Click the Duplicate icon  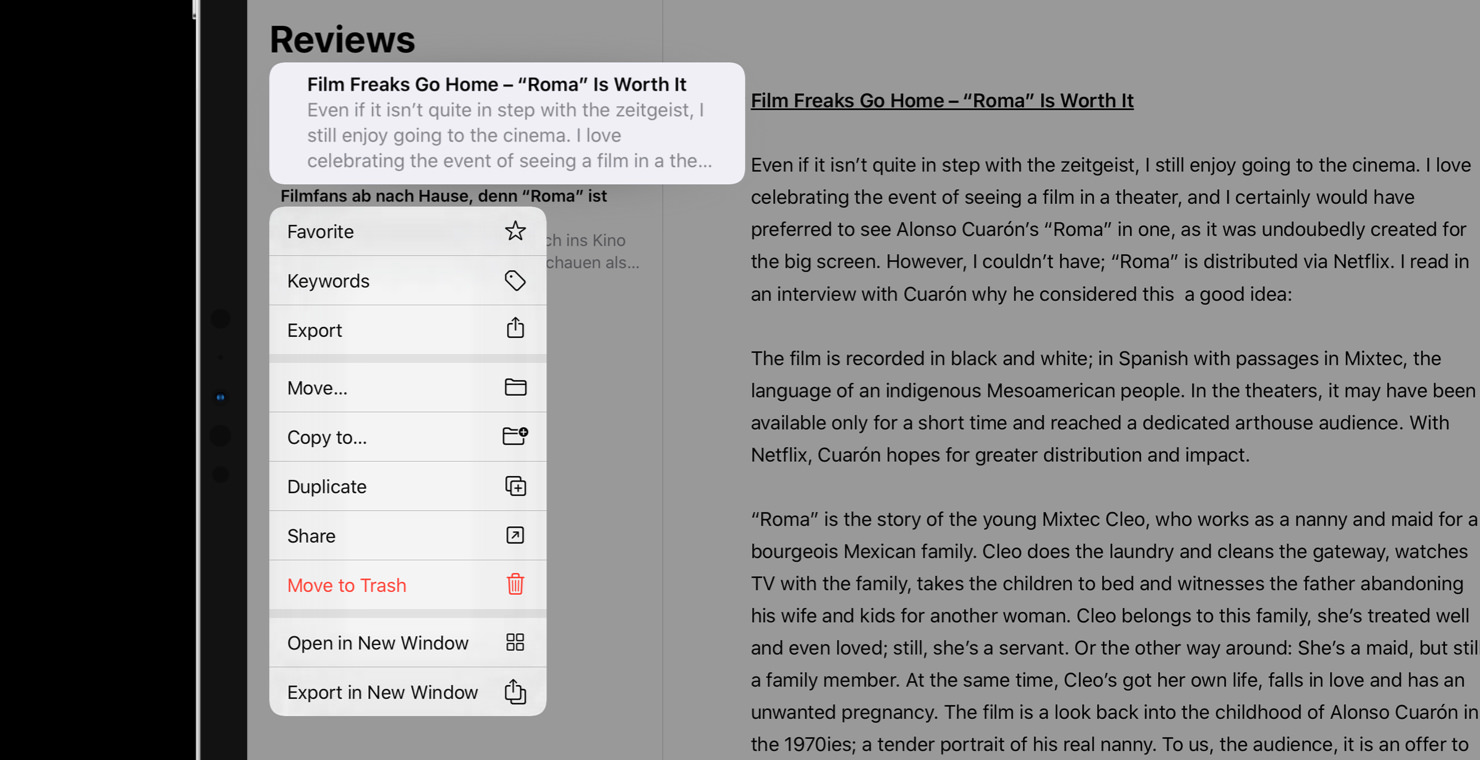[x=515, y=486]
